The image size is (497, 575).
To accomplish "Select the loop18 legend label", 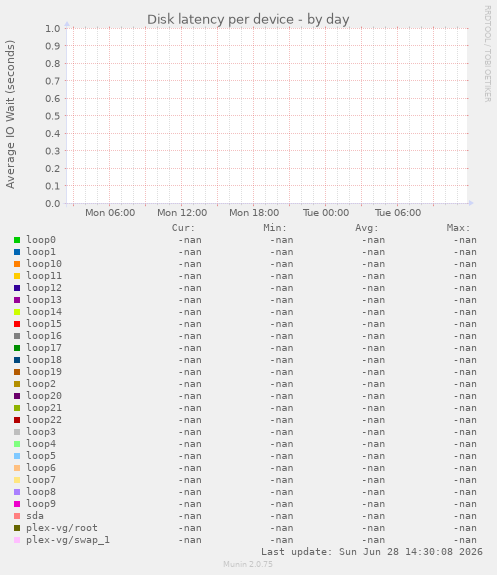I will pos(44,360).
